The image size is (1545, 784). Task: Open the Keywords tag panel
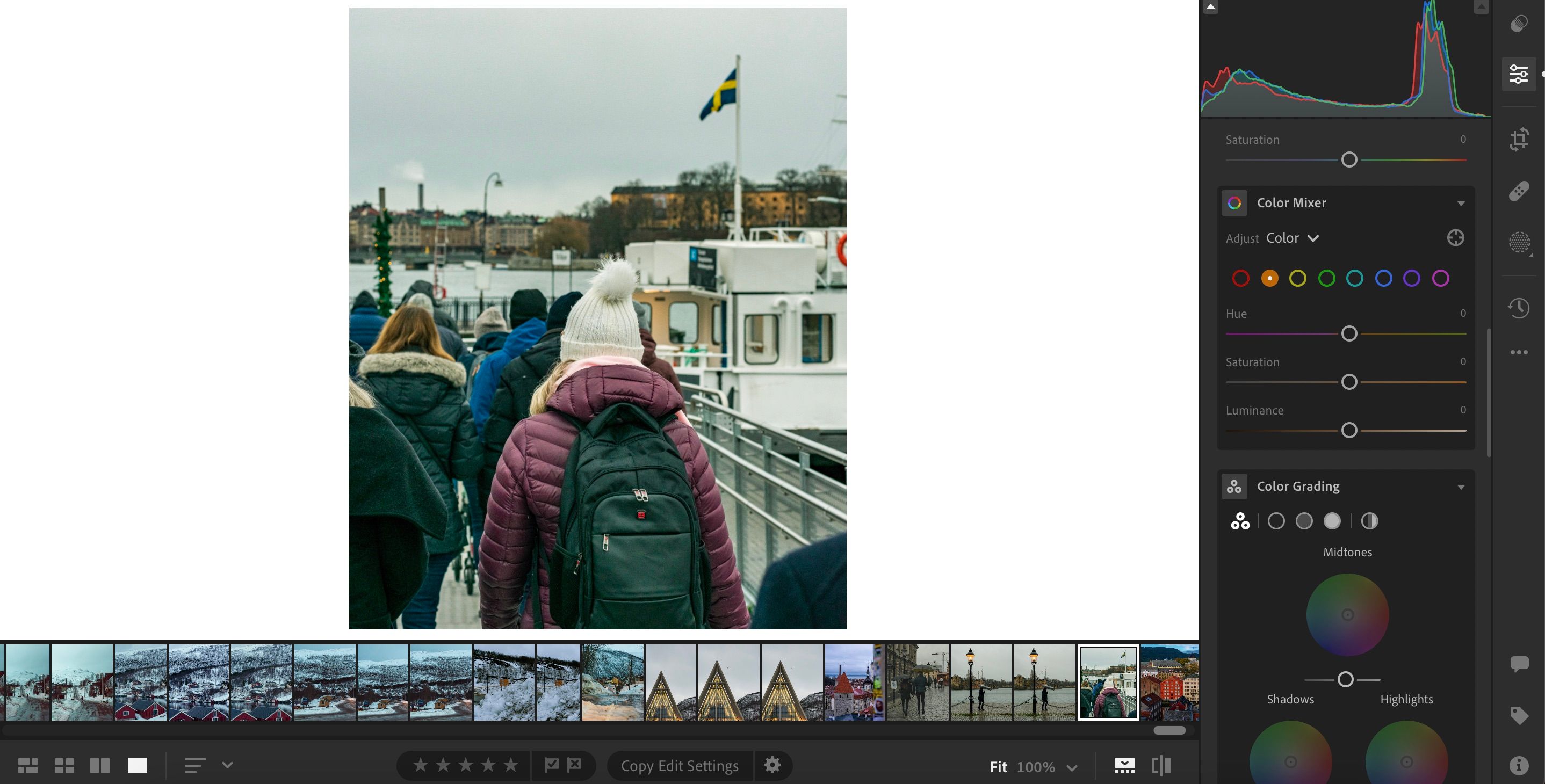(x=1519, y=715)
